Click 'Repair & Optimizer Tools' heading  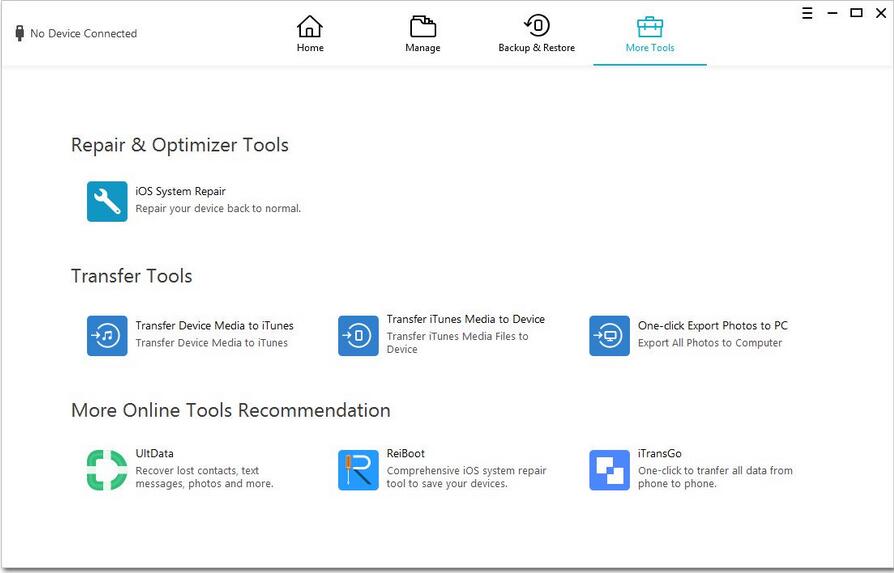tap(180, 145)
